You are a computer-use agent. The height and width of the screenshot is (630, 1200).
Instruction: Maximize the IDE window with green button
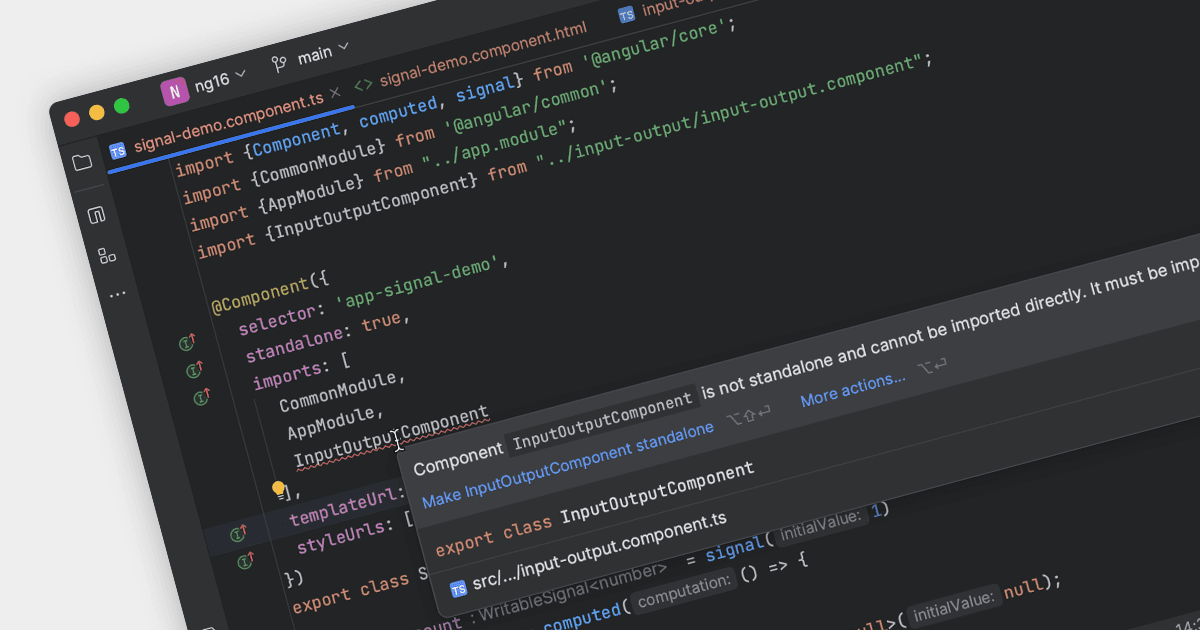pyautogui.click(x=122, y=105)
